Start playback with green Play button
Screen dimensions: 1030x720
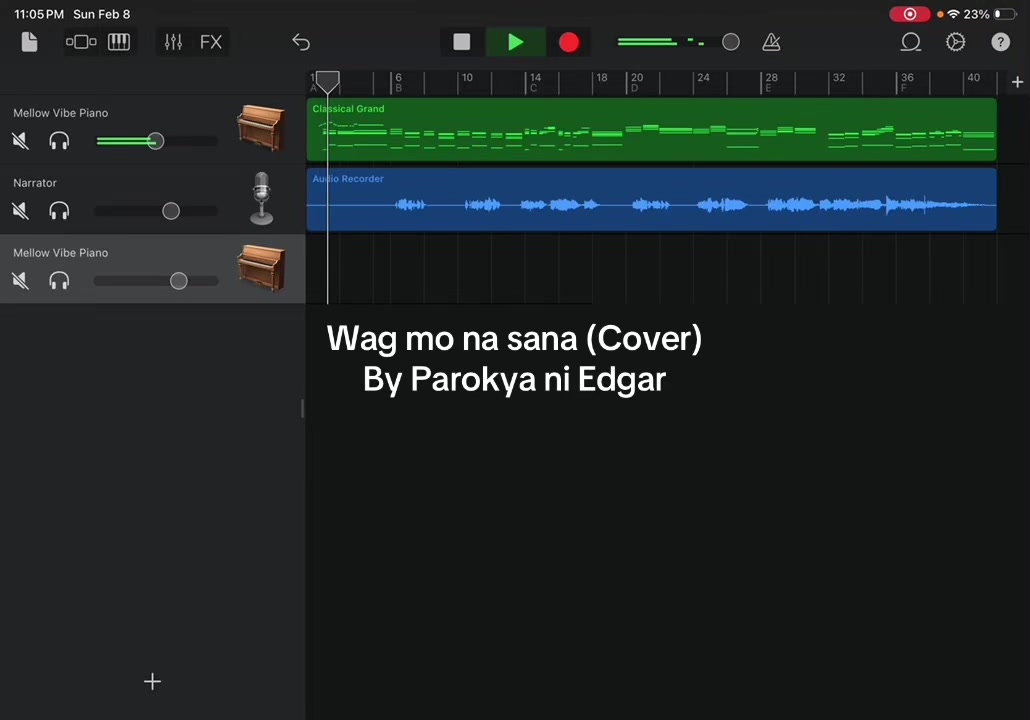(516, 42)
